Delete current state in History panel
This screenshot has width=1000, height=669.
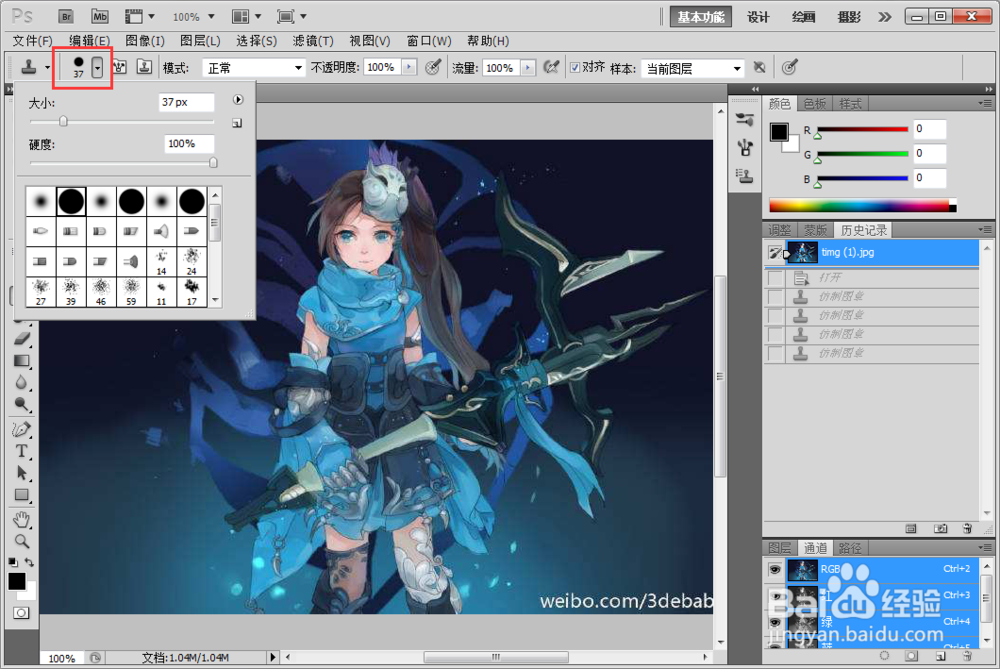pos(967,529)
